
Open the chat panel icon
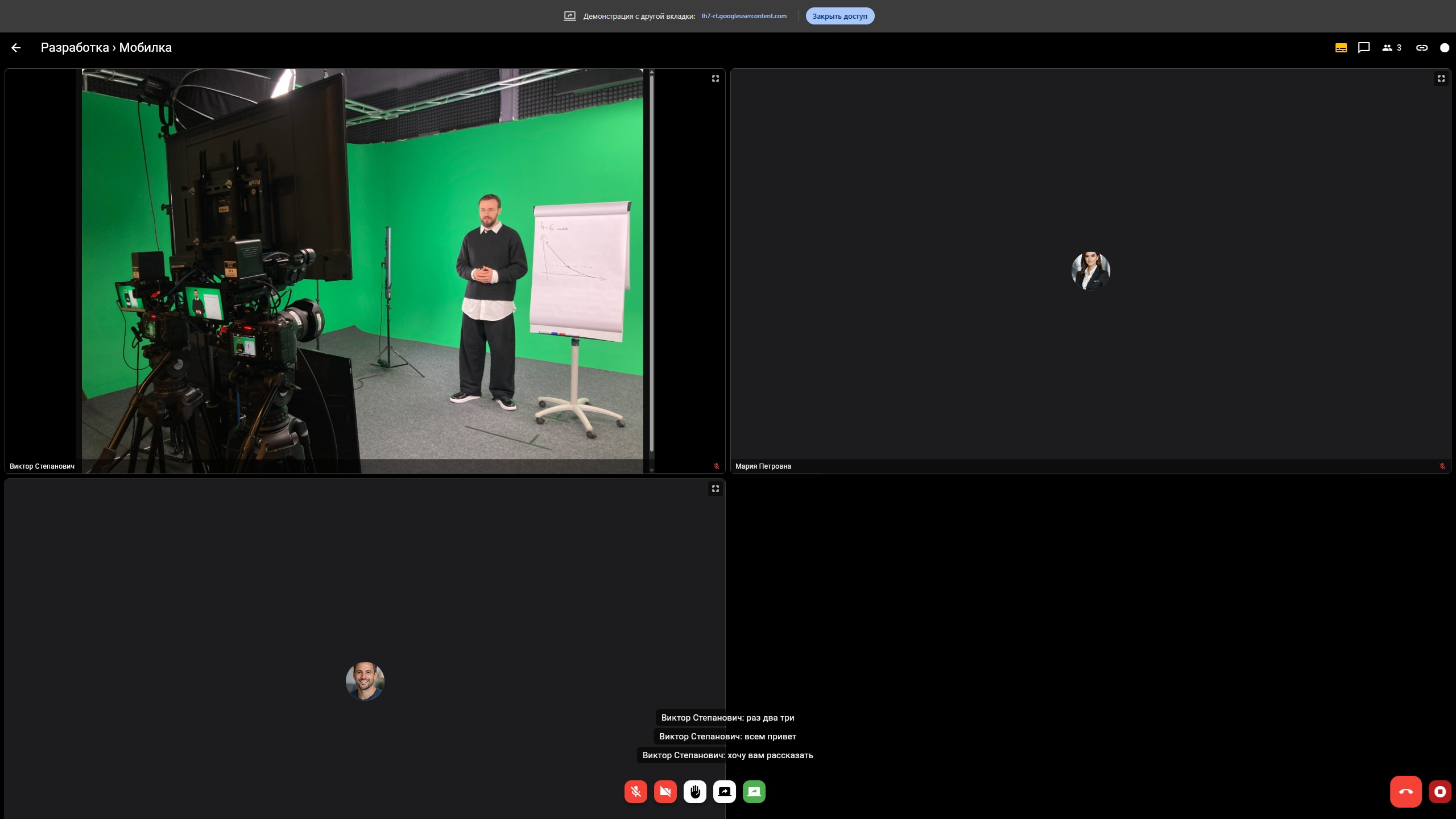pyautogui.click(x=1364, y=48)
